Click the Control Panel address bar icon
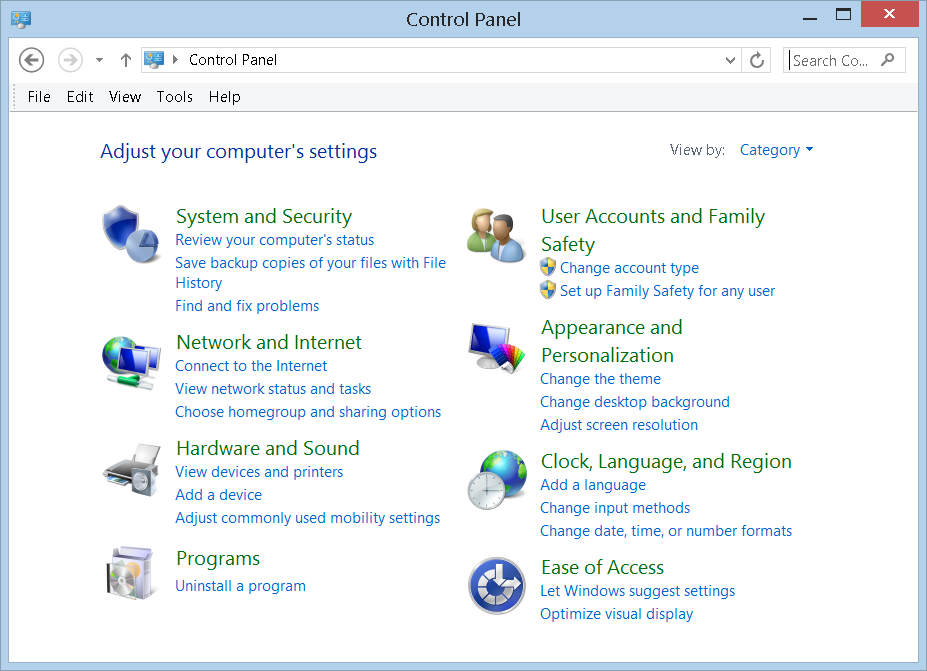This screenshot has height=671, width=927. click(154, 60)
